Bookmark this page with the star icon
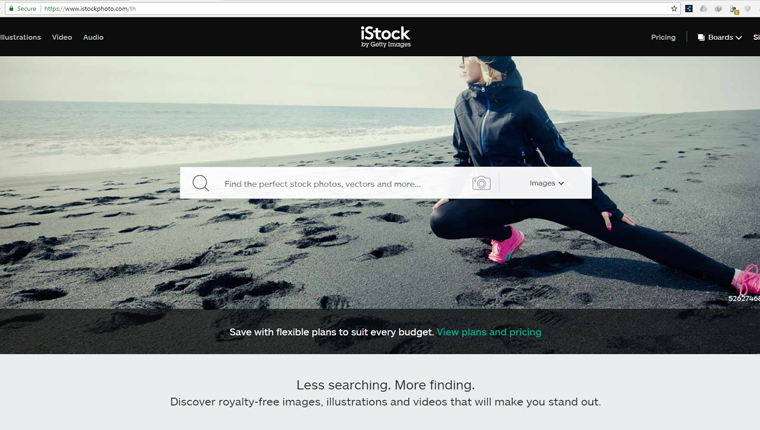 tap(674, 9)
